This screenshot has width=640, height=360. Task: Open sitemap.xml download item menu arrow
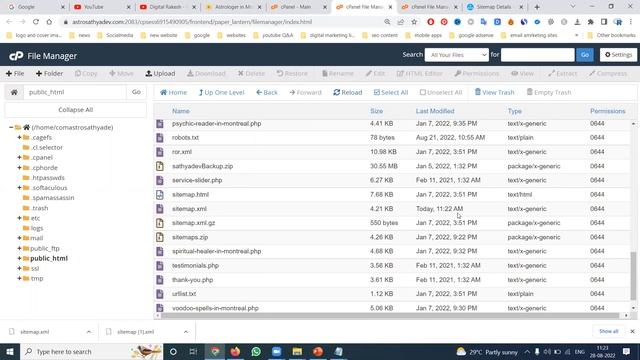[x=89, y=332]
